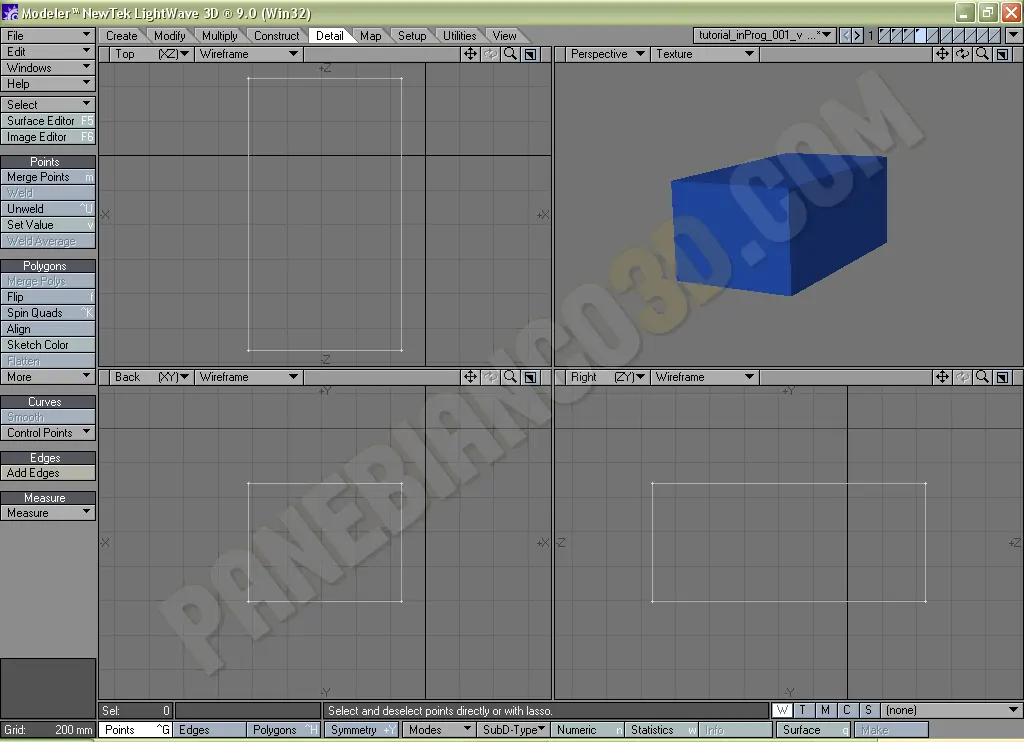Toggle the T texture map button
The width and height of the screenshot is (1024, 742).
tap(803, 710)
